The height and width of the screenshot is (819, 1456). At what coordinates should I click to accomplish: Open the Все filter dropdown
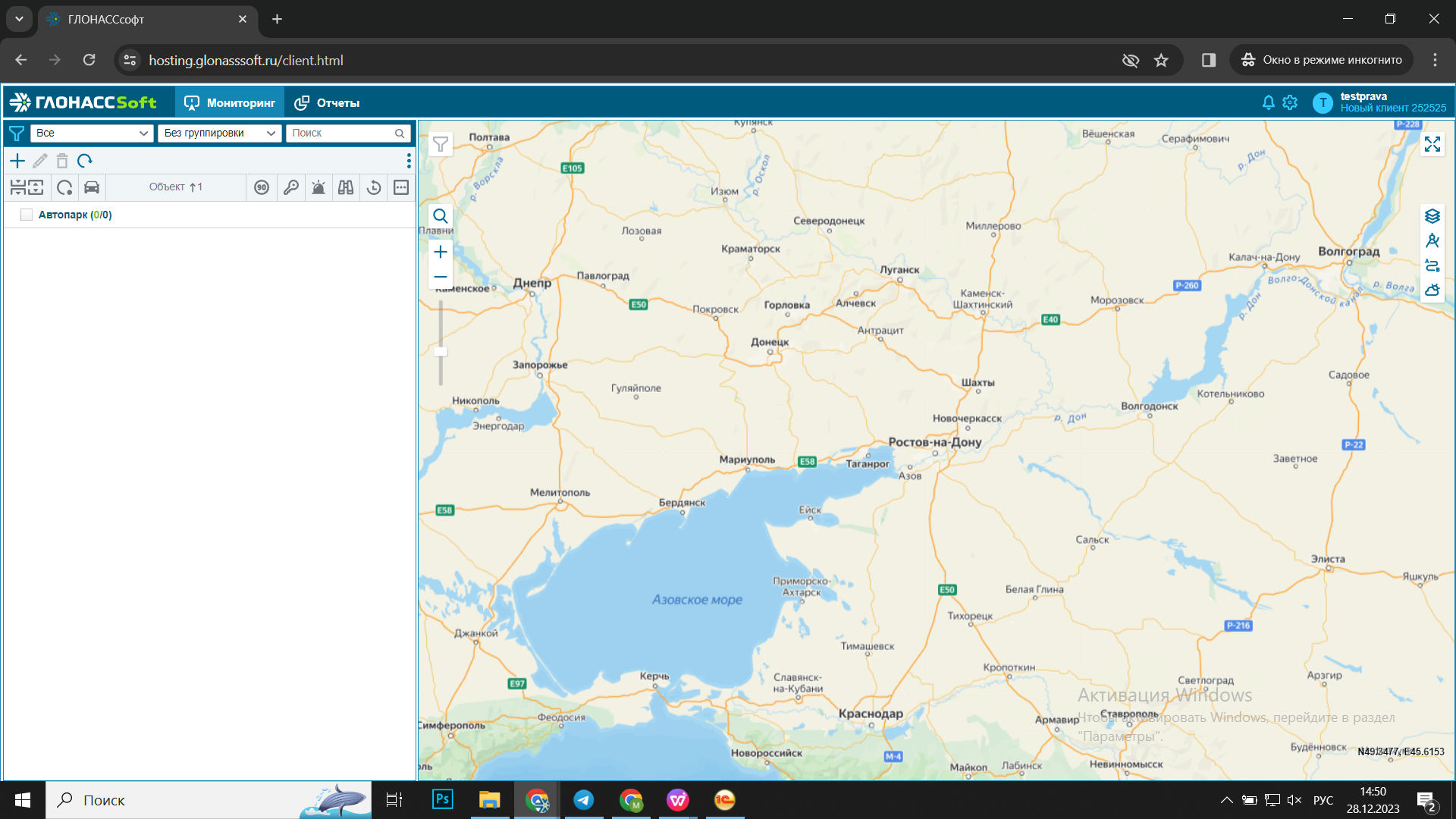tap(92, 133)
